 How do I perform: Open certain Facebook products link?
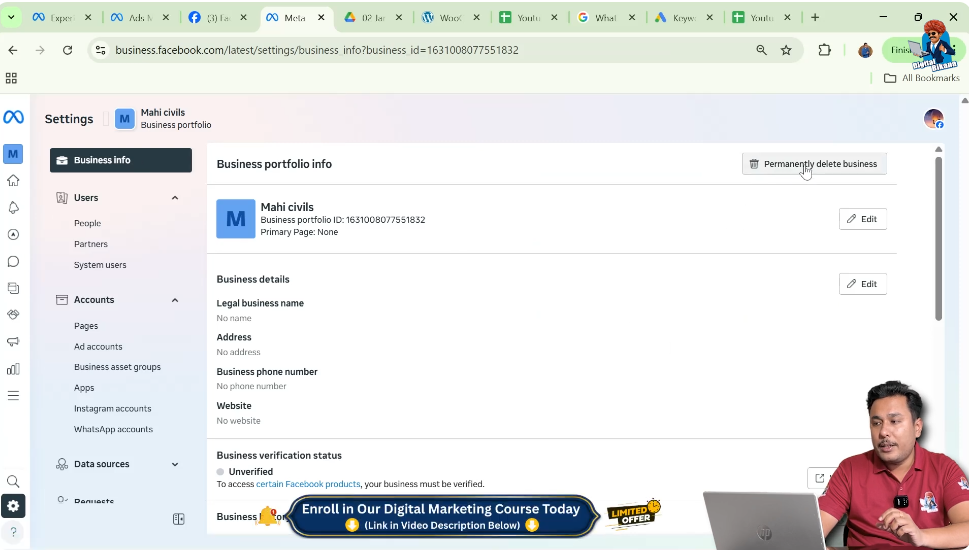click(308, 484)
